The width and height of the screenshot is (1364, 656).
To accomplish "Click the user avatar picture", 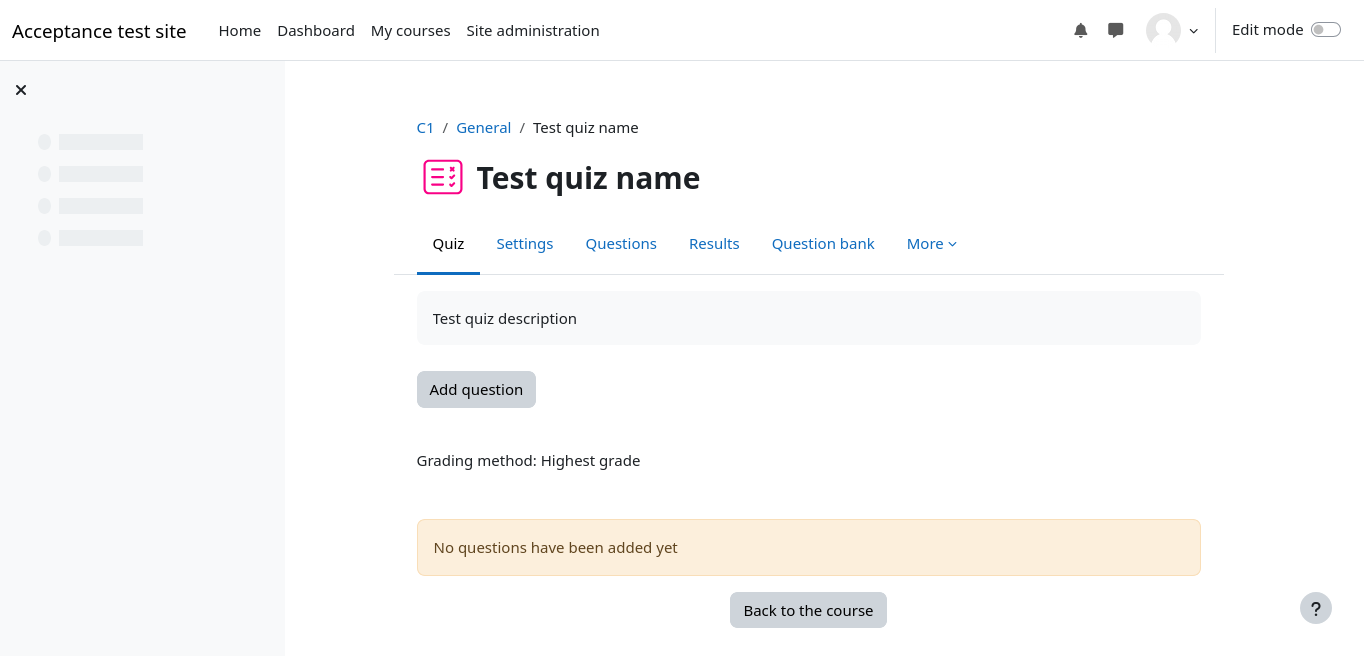I will (1163, 30).
